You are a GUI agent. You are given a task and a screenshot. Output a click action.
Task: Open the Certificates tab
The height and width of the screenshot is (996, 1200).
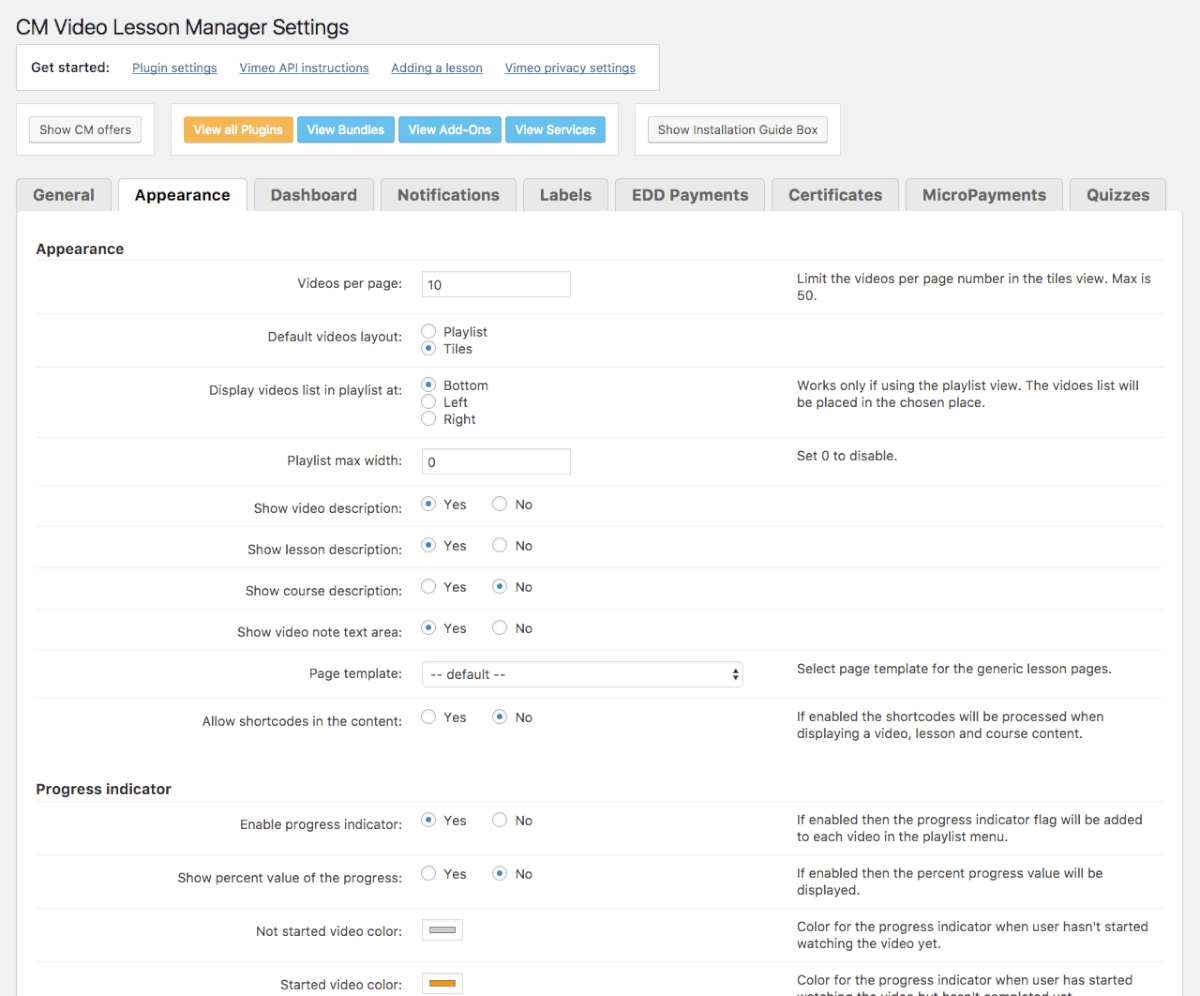(835, 195)
